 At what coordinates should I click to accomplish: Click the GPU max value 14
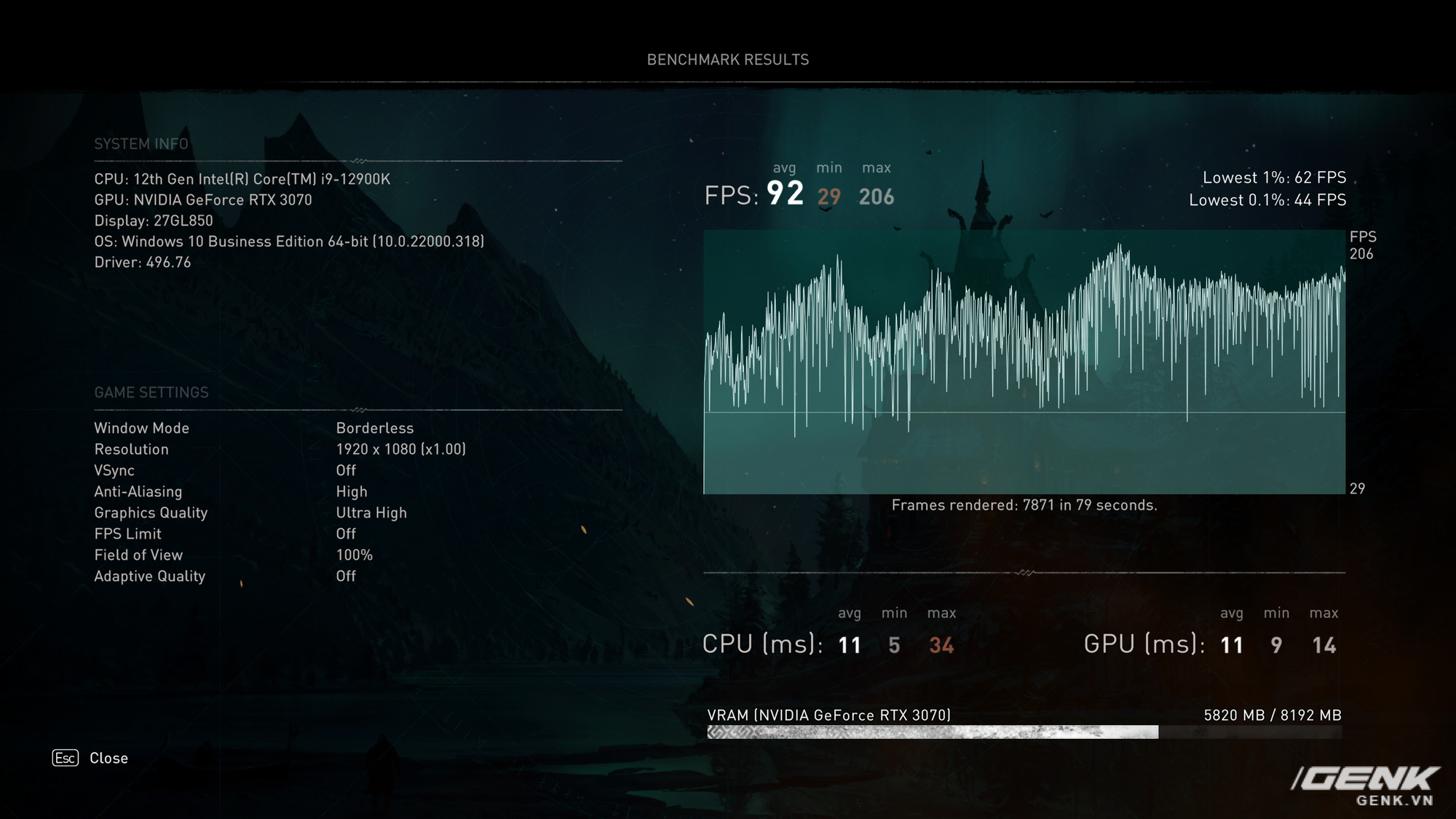(1324, 645)
